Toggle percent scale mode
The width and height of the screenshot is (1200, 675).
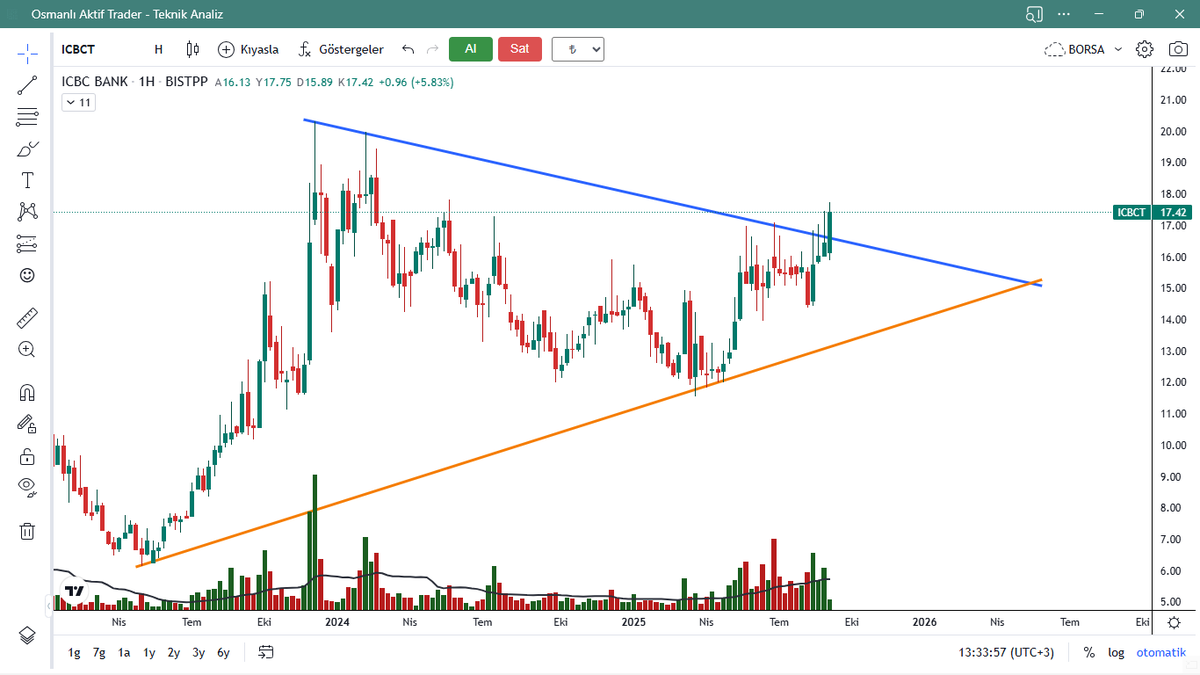pos(1089,652)
